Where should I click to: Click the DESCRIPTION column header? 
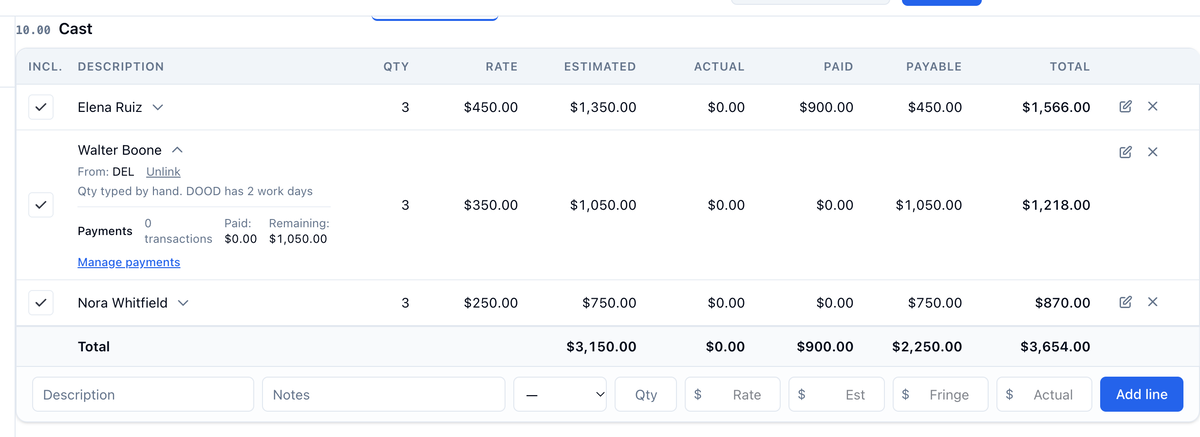[x=121, y=67]
